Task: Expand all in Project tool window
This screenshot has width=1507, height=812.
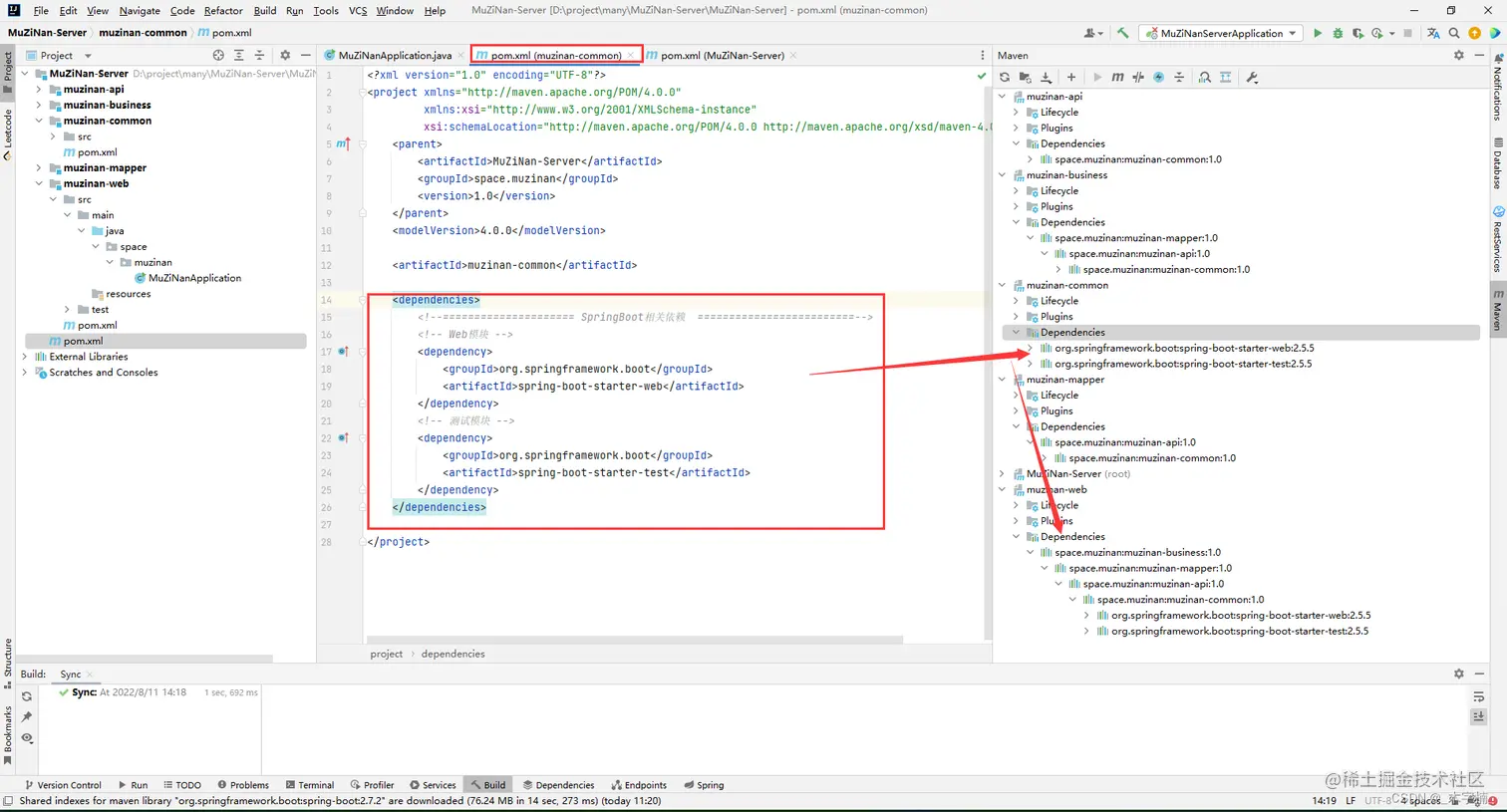Action: tap(239, 55)
